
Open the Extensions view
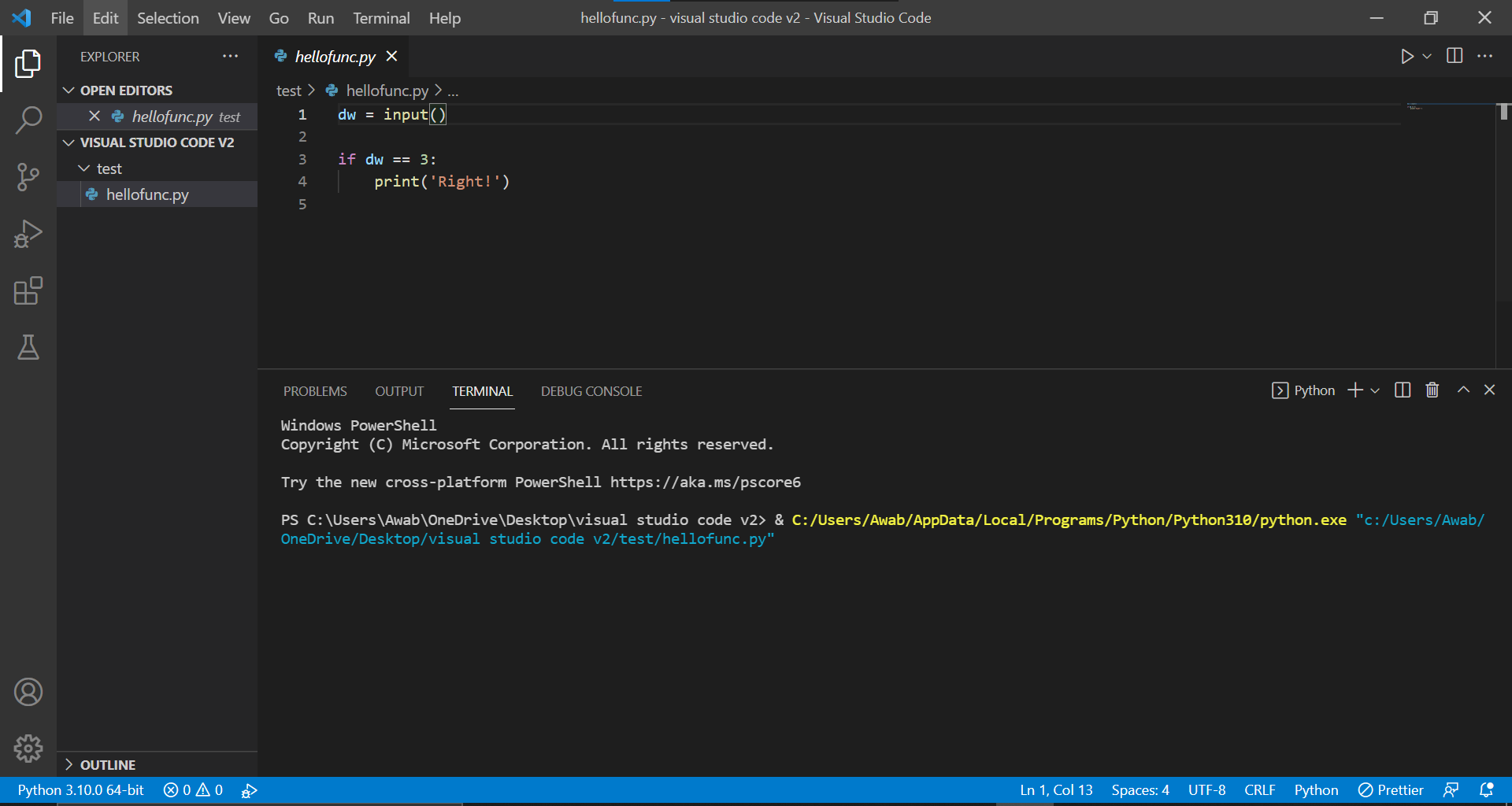(x=28, y=290)
